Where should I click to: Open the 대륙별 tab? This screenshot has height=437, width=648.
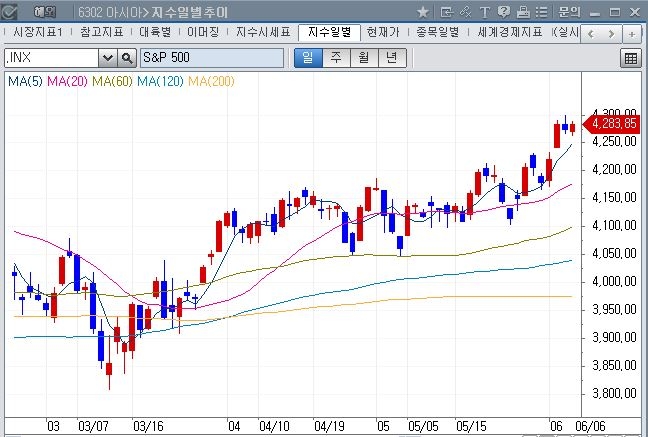[155, 32]
